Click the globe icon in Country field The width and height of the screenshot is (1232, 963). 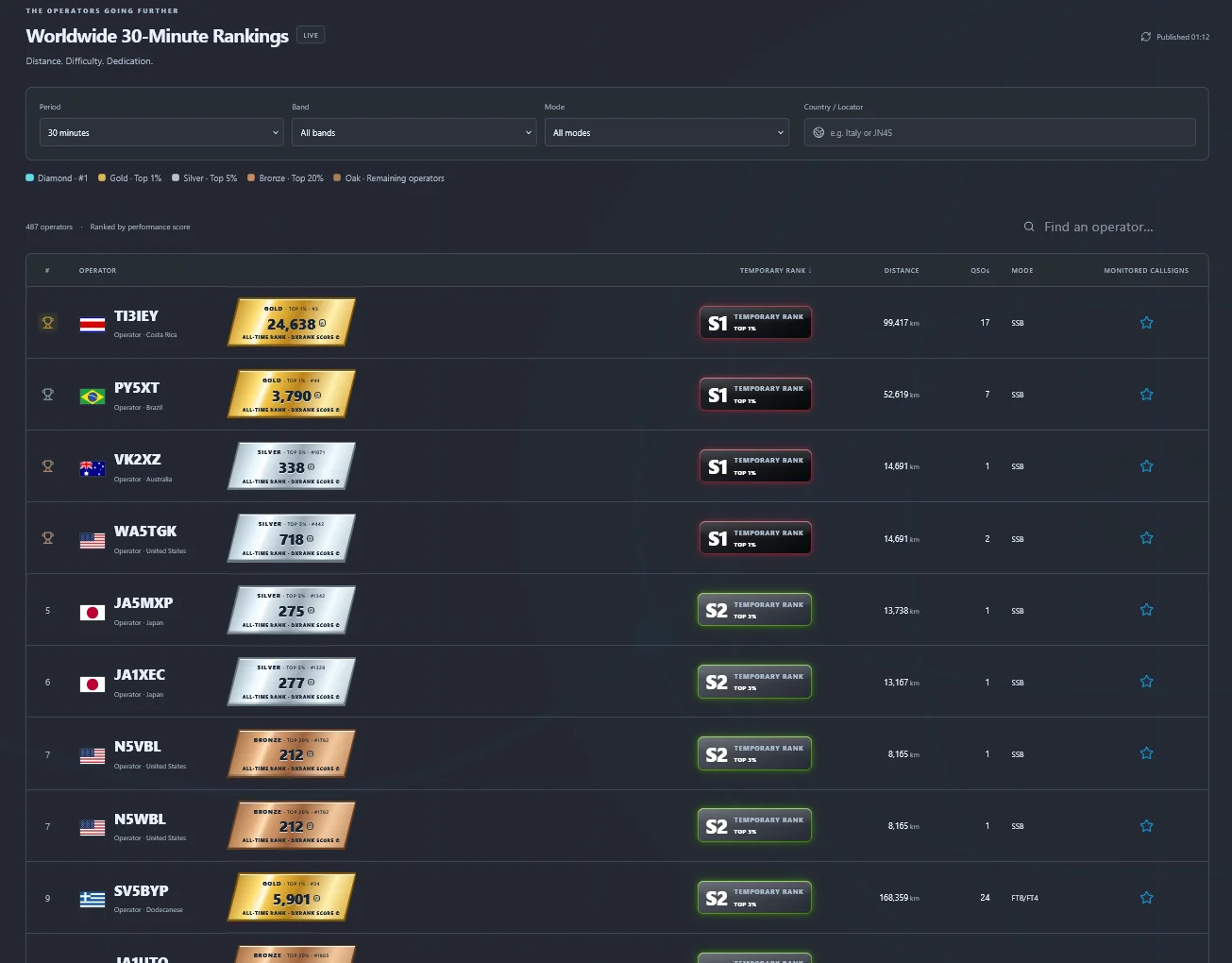click(819, 133)
